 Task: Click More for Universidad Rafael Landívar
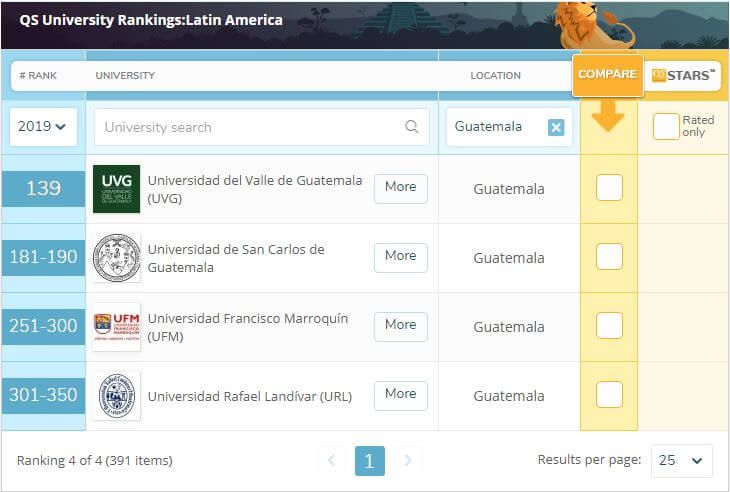coord(400,396)
